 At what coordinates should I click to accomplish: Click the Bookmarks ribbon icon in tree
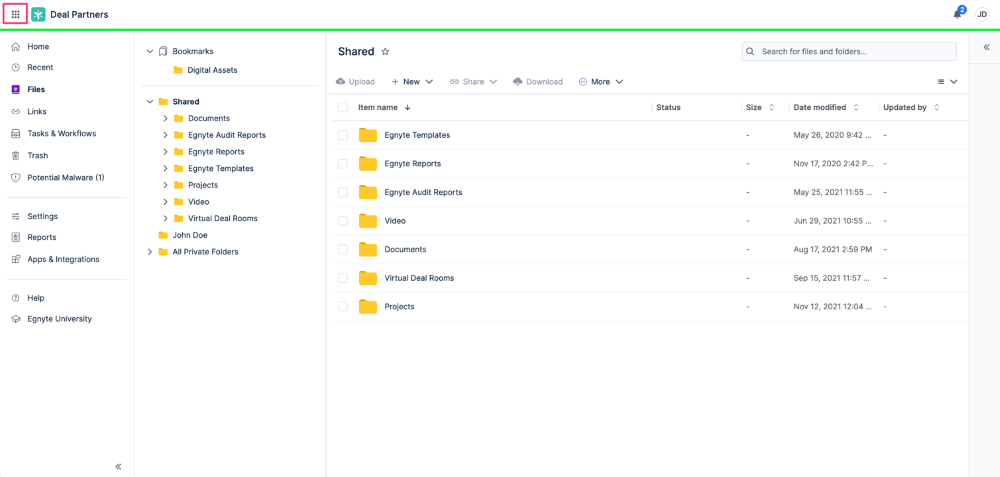click(163, 51)
